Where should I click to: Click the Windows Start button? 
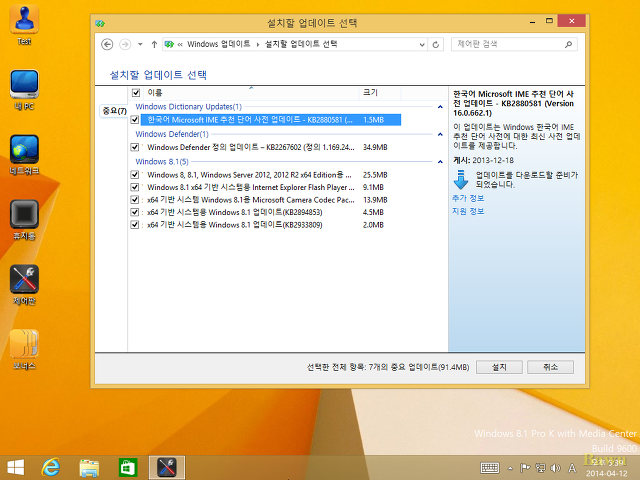(16, 467)
